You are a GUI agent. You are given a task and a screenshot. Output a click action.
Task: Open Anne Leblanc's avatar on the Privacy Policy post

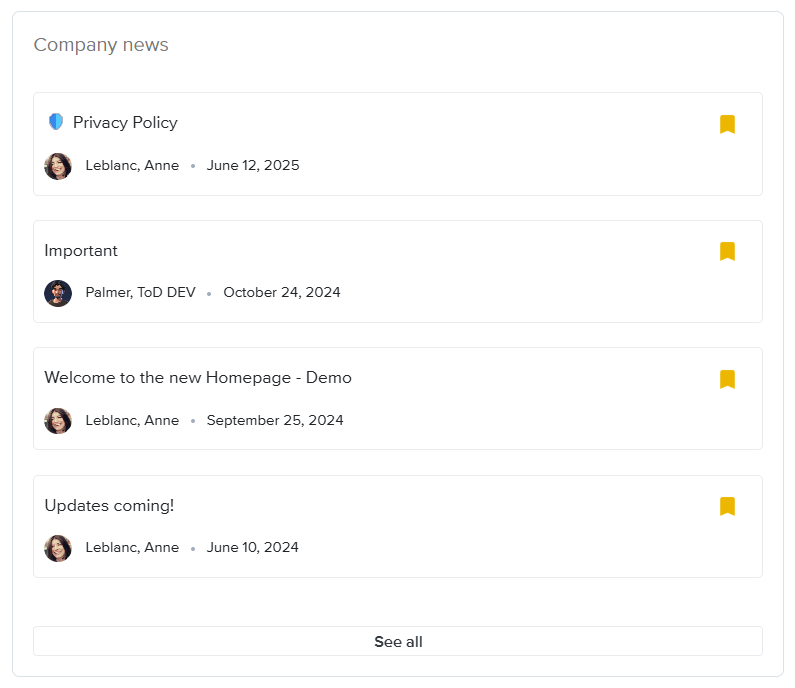58,166
